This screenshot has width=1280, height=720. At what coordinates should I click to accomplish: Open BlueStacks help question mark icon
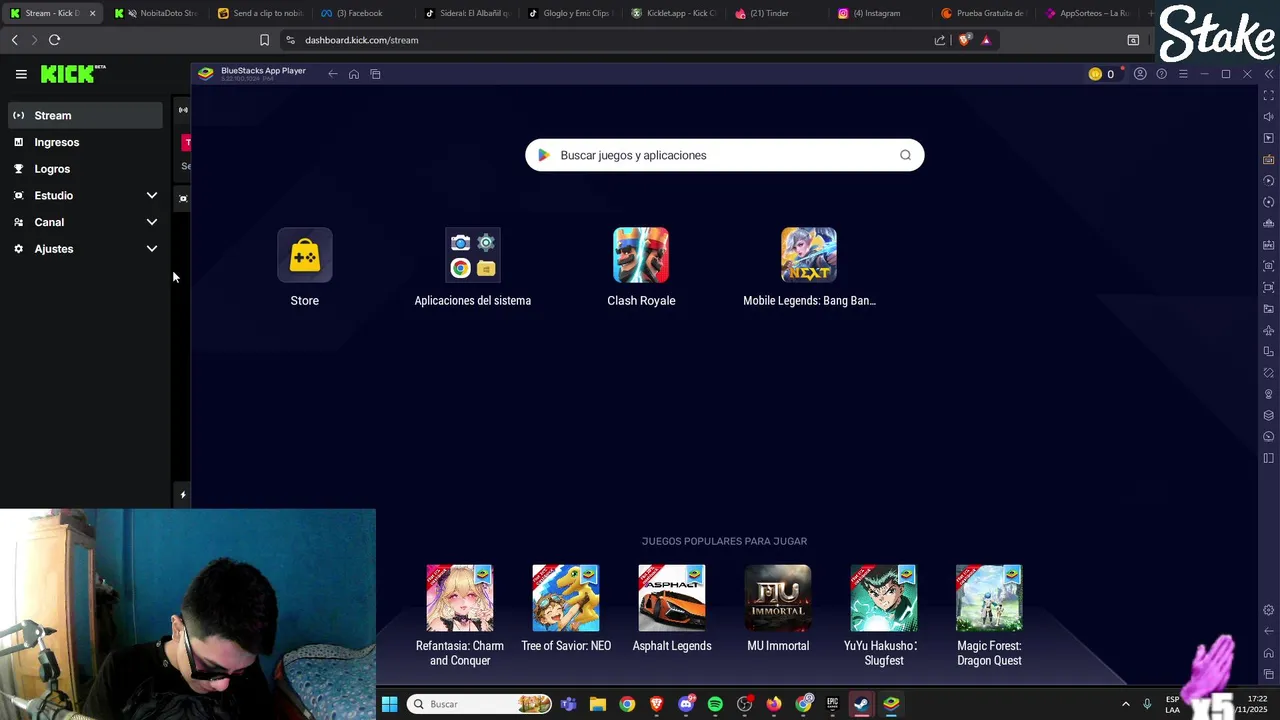[x=1161, y=74]
